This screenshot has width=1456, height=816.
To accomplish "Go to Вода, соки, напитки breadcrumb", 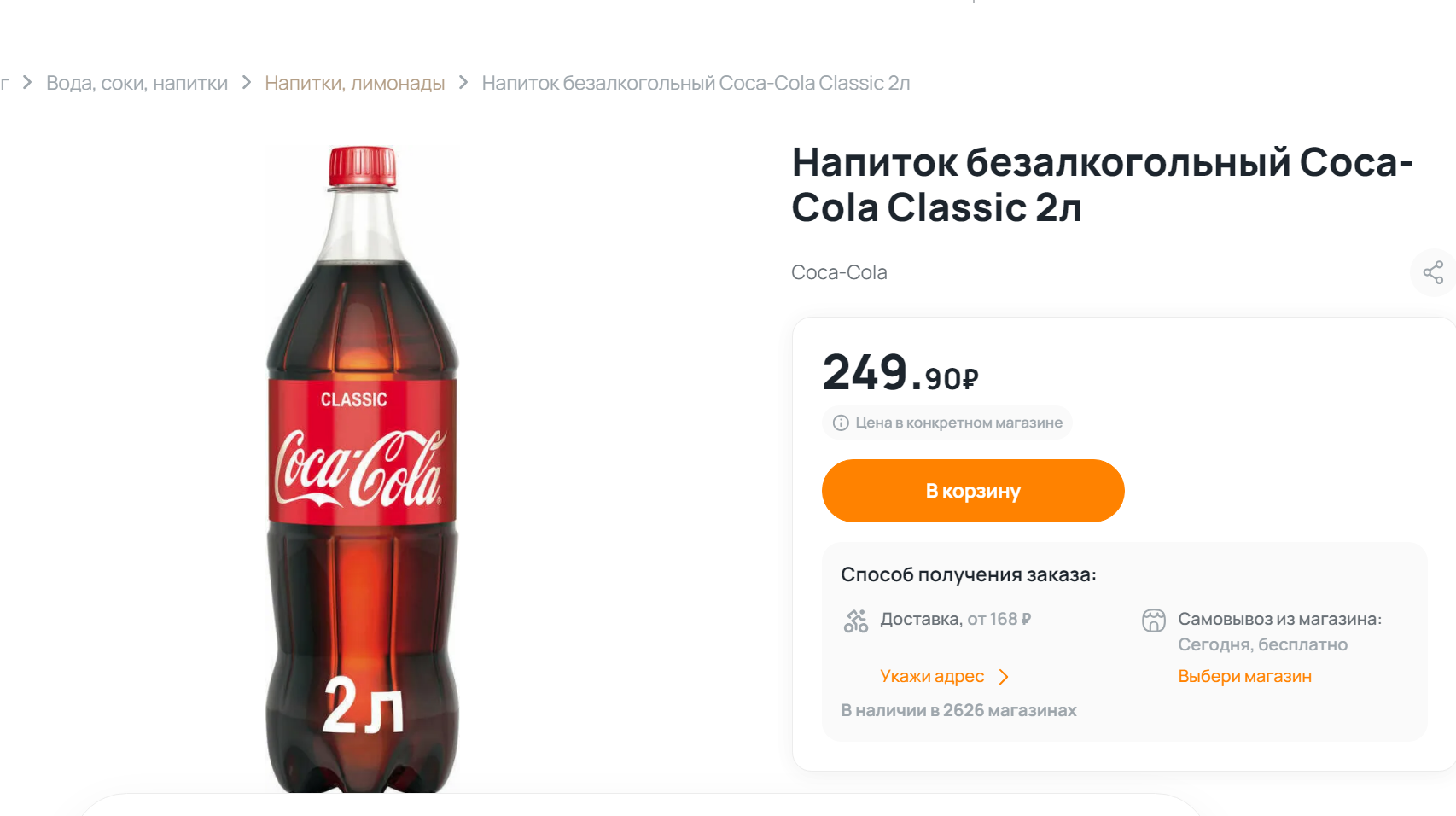I will [137, 83].
